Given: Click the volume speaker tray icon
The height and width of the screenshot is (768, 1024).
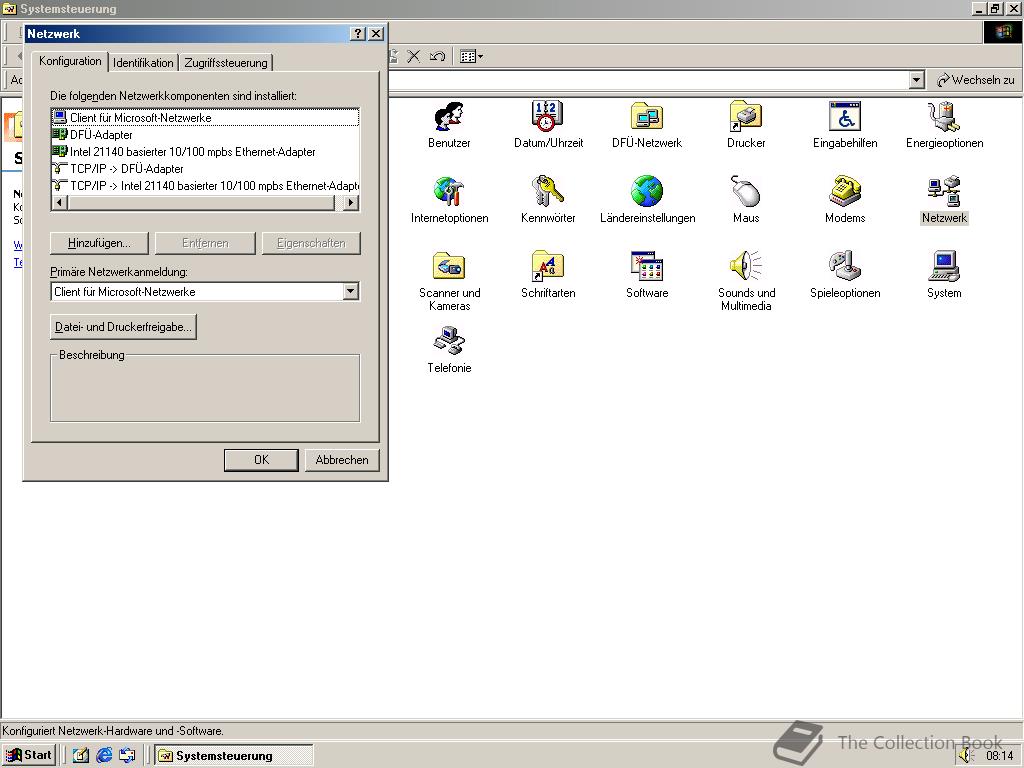Looking at the screenshot, I should click(x=967, y=755).
